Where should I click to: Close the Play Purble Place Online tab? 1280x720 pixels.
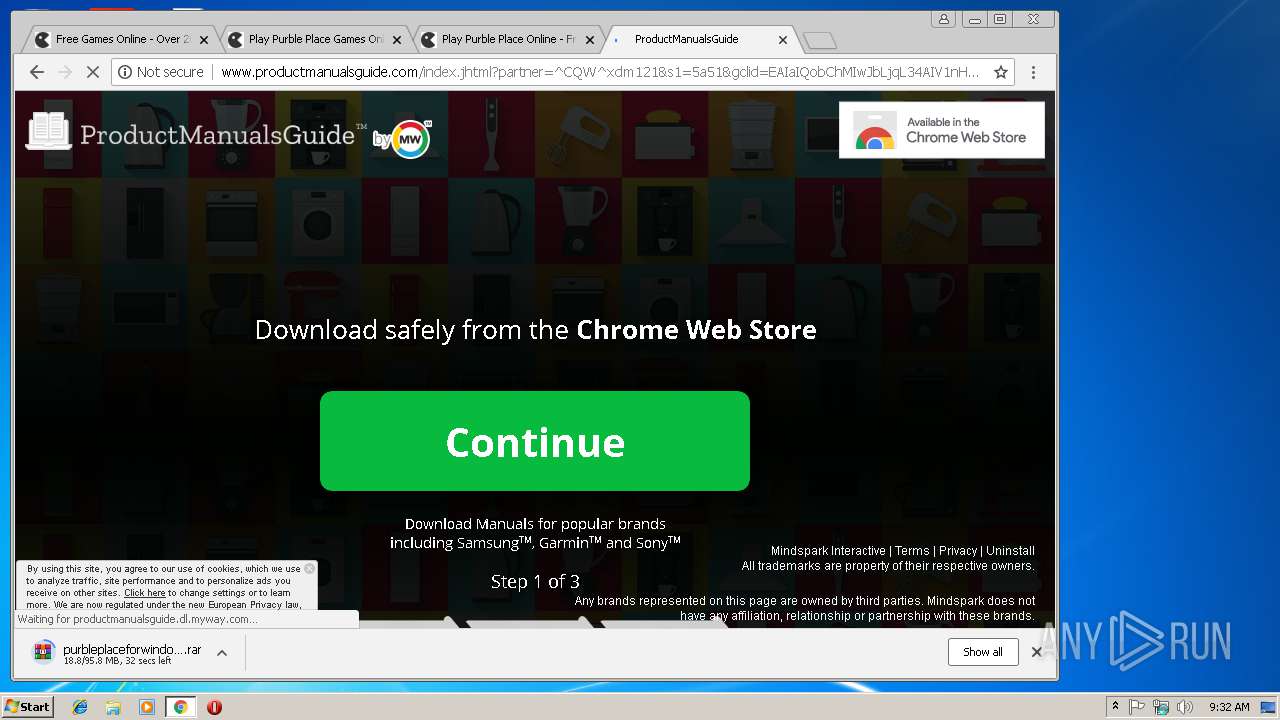click(590, 40)
